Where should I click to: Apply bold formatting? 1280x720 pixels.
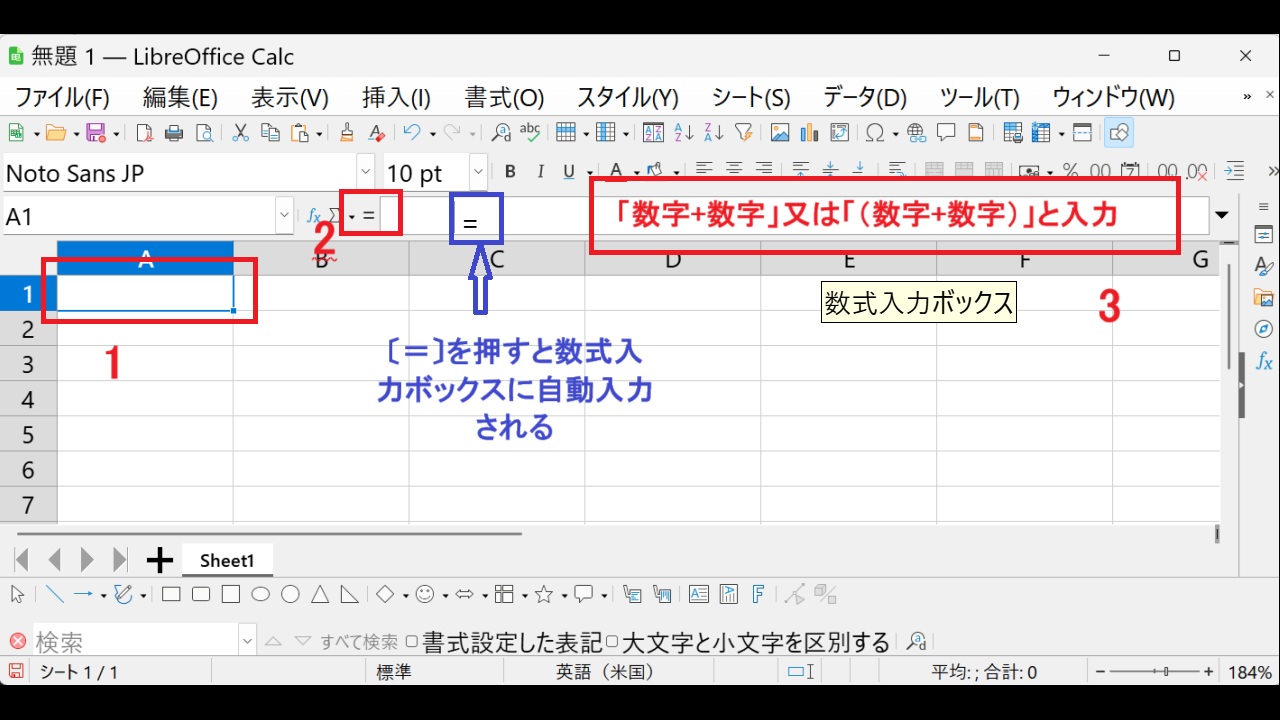[x=510, y=172]
